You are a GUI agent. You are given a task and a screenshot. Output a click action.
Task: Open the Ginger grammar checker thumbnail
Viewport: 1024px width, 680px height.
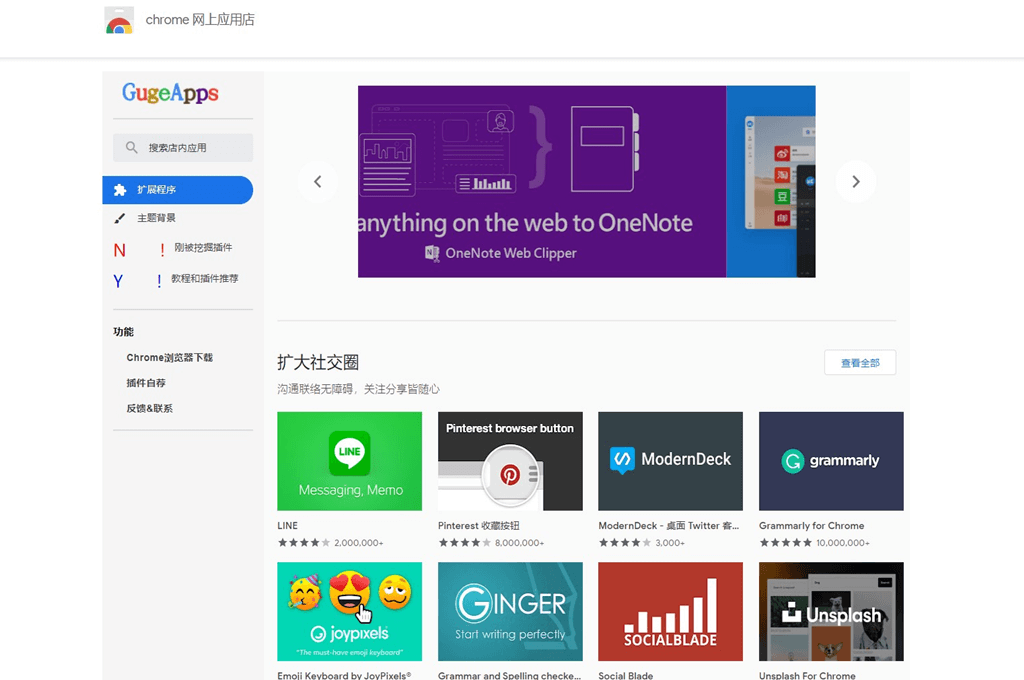tap(510, 611)
